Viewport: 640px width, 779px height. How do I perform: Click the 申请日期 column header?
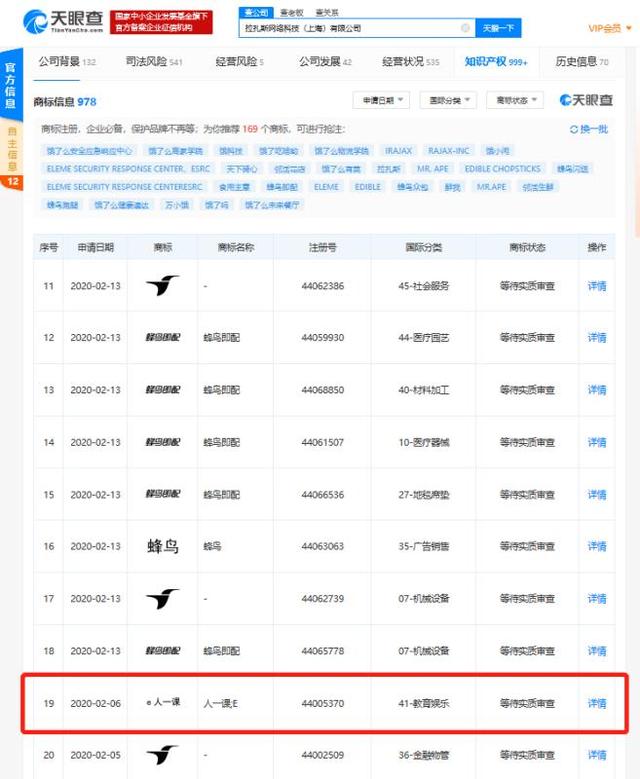click(95, 247)
